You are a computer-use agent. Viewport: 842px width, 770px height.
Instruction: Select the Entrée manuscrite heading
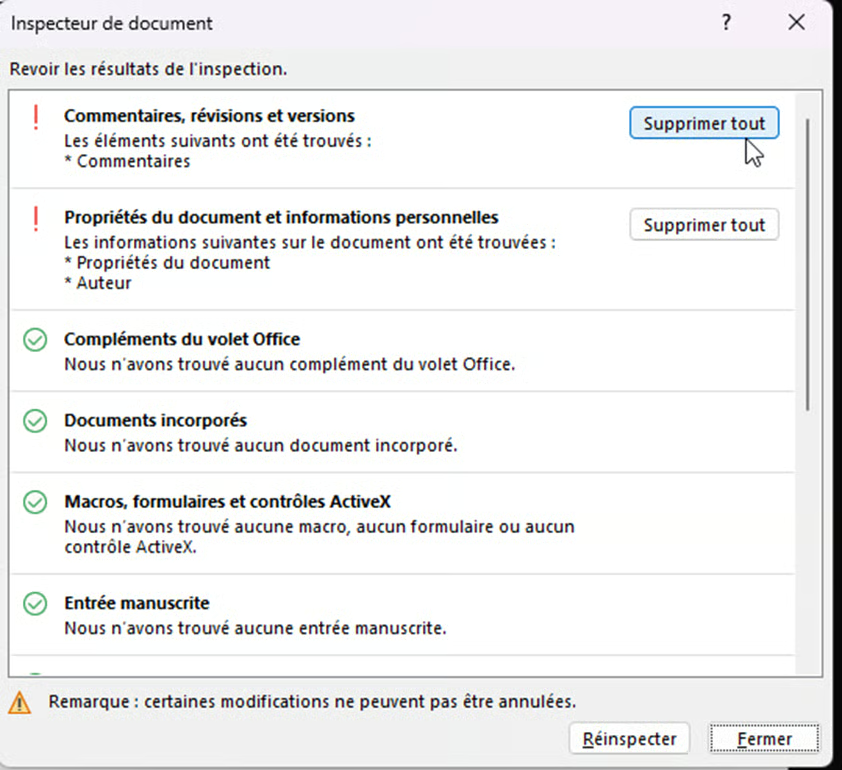137,603
